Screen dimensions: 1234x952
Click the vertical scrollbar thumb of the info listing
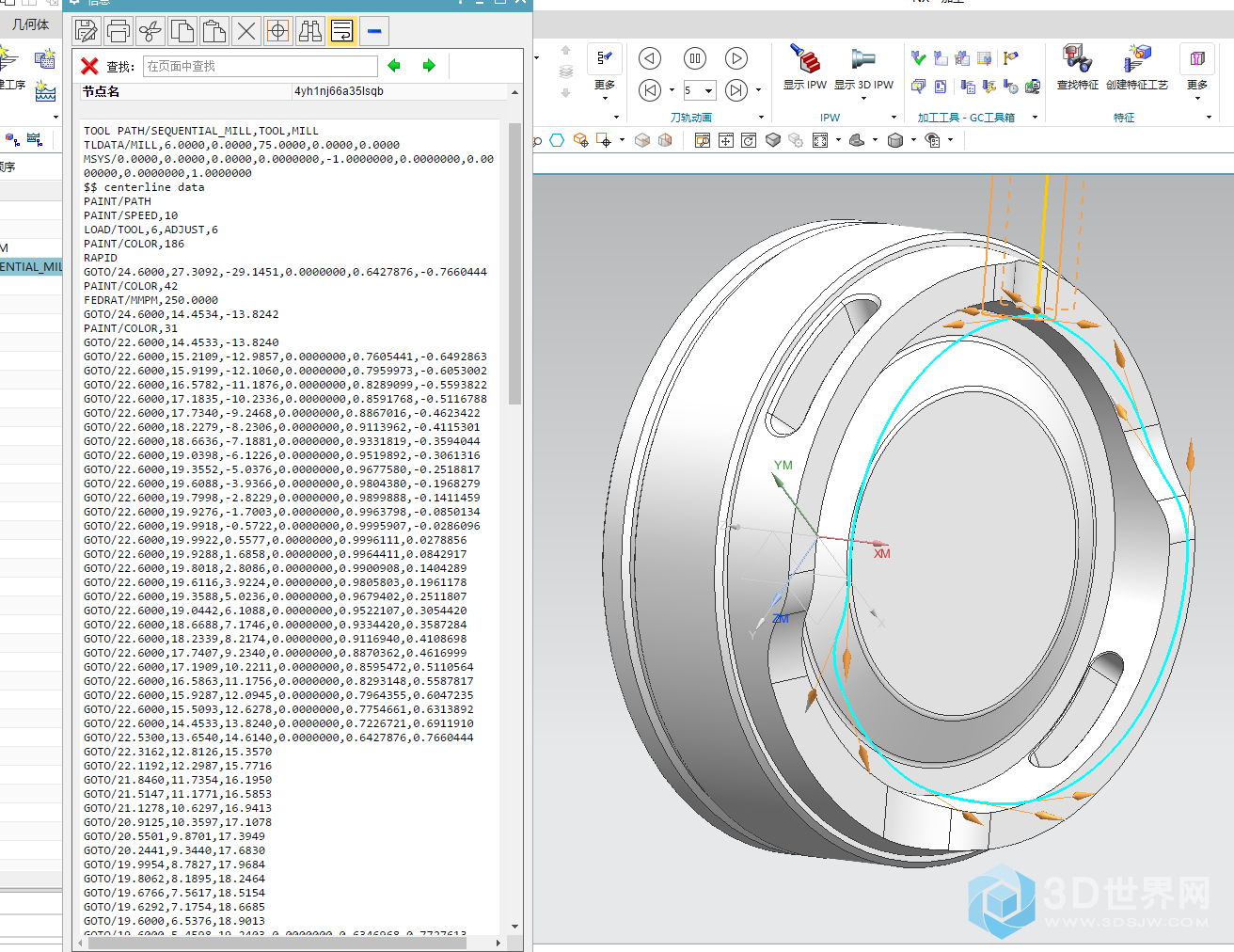click(x=514, y=263)
